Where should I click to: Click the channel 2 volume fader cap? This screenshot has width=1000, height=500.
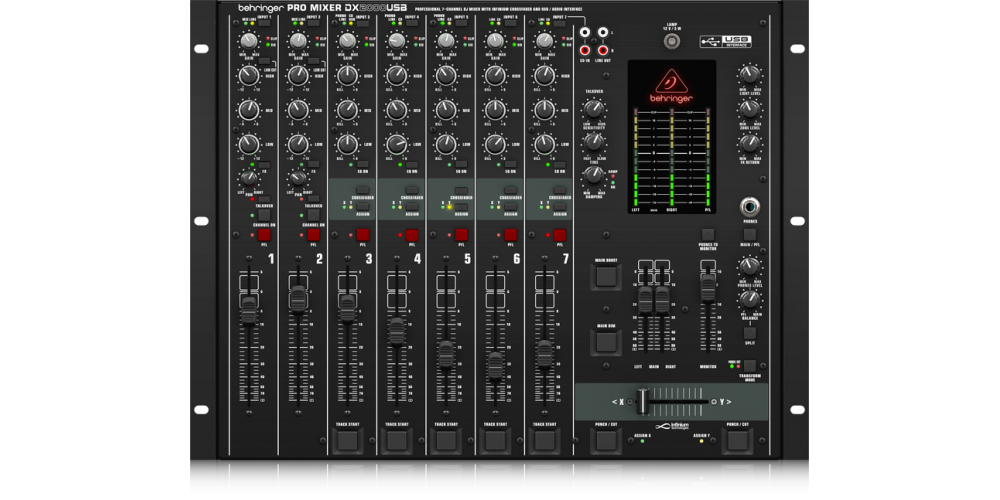(x=298, y=298)
